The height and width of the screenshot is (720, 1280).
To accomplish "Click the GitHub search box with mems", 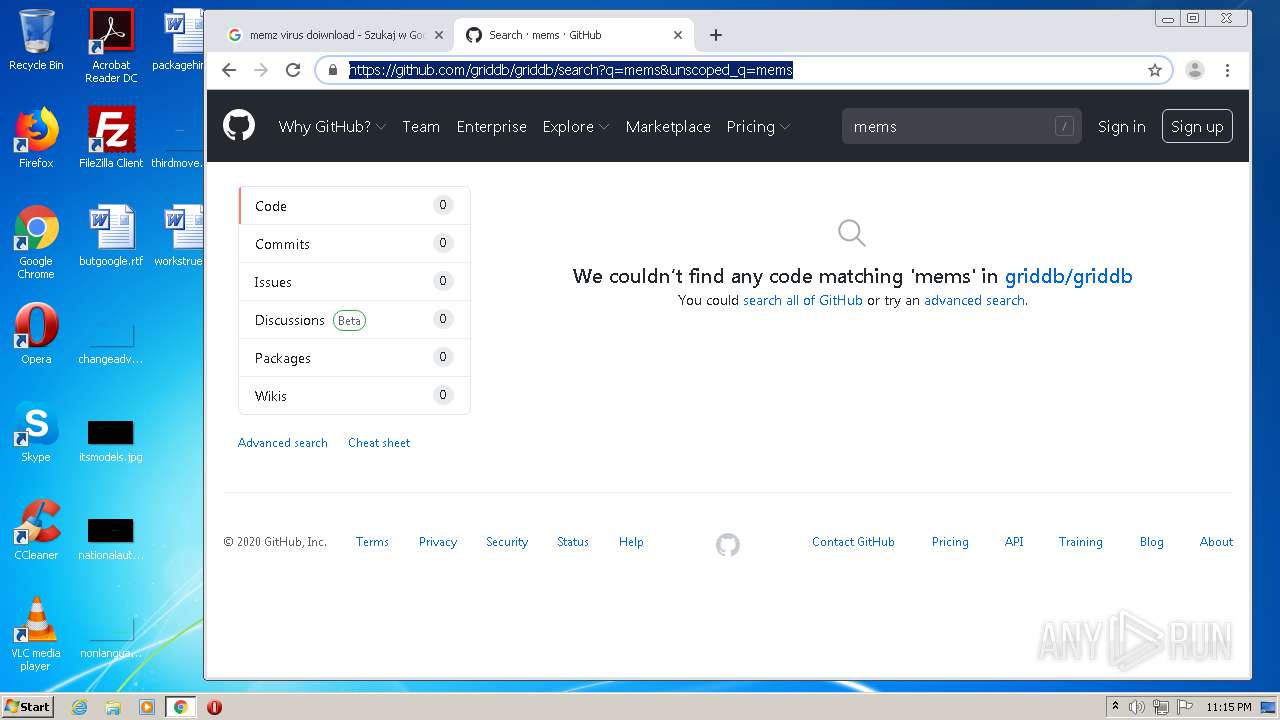I will pos(961,127).
